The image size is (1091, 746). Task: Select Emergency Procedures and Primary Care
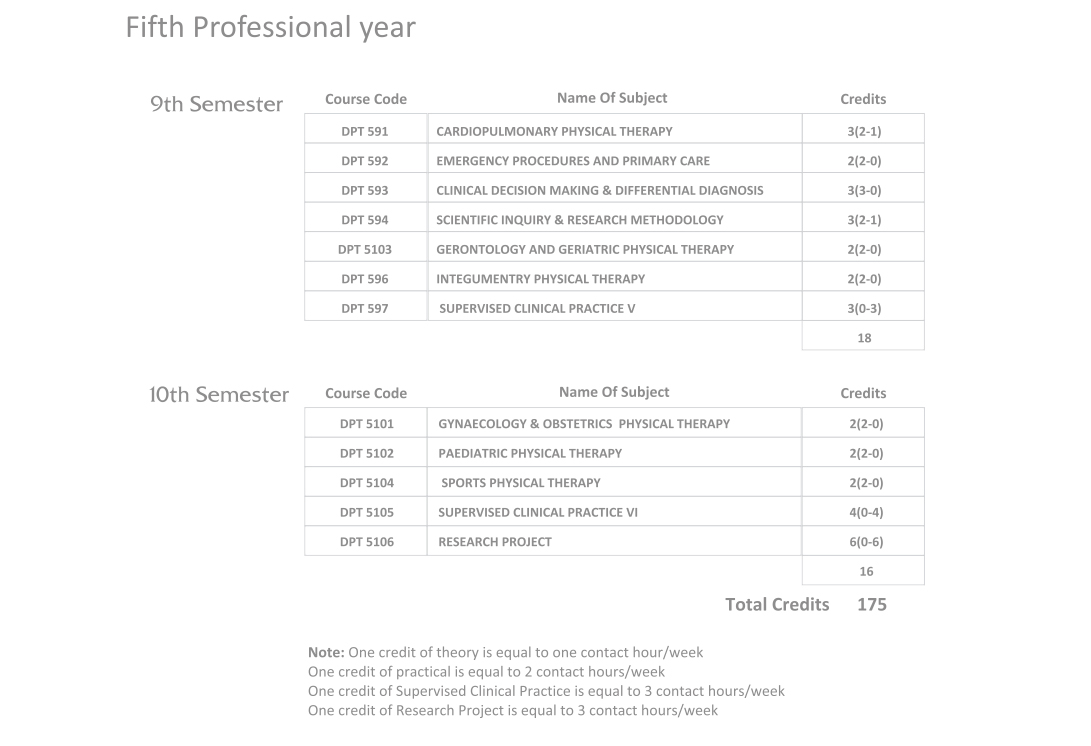(x=573, y=161)
